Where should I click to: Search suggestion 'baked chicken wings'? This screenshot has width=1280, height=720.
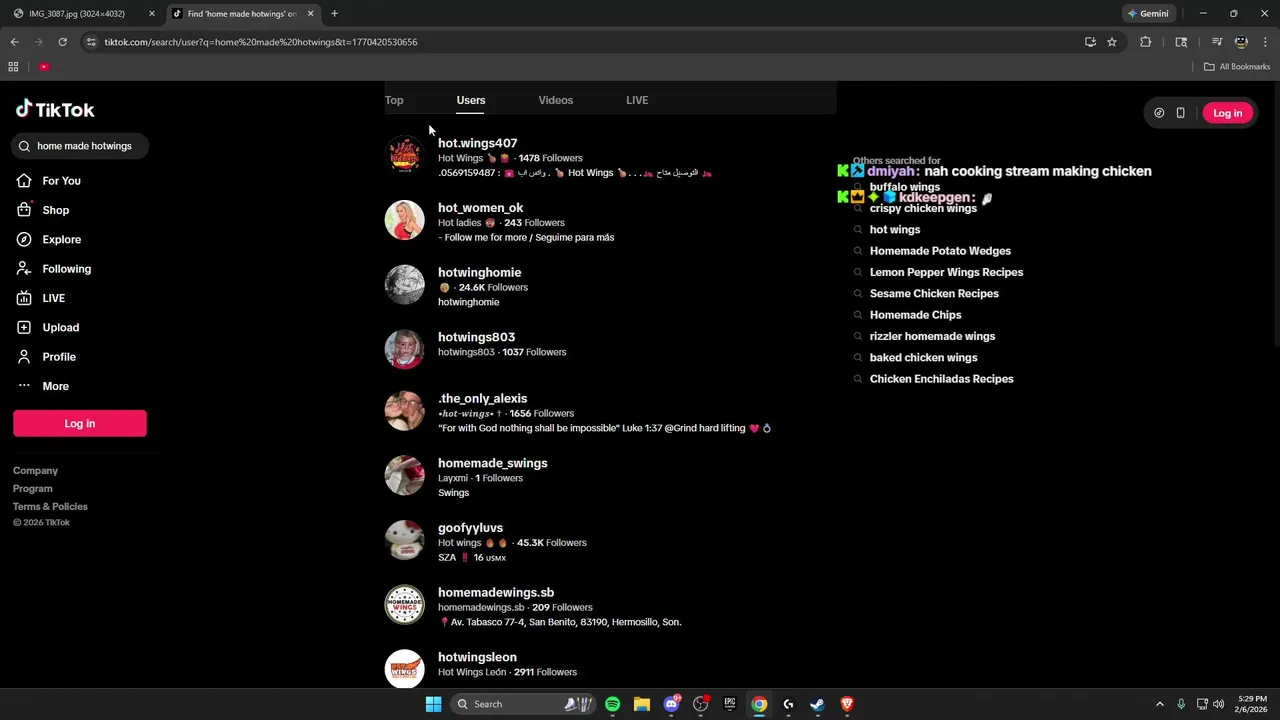pyautogui.click(x=923, y=358)
